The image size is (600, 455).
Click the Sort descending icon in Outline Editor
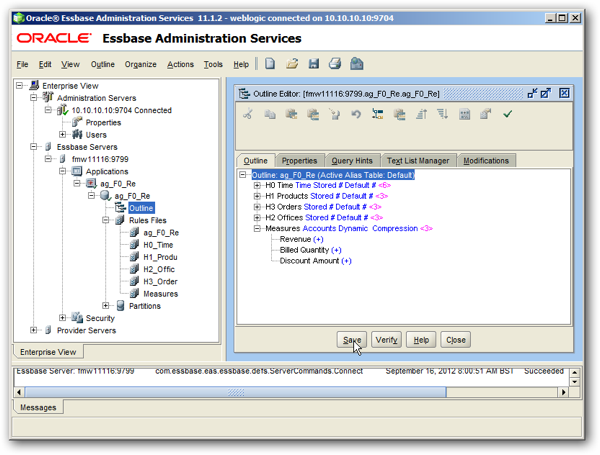[443, 114]
